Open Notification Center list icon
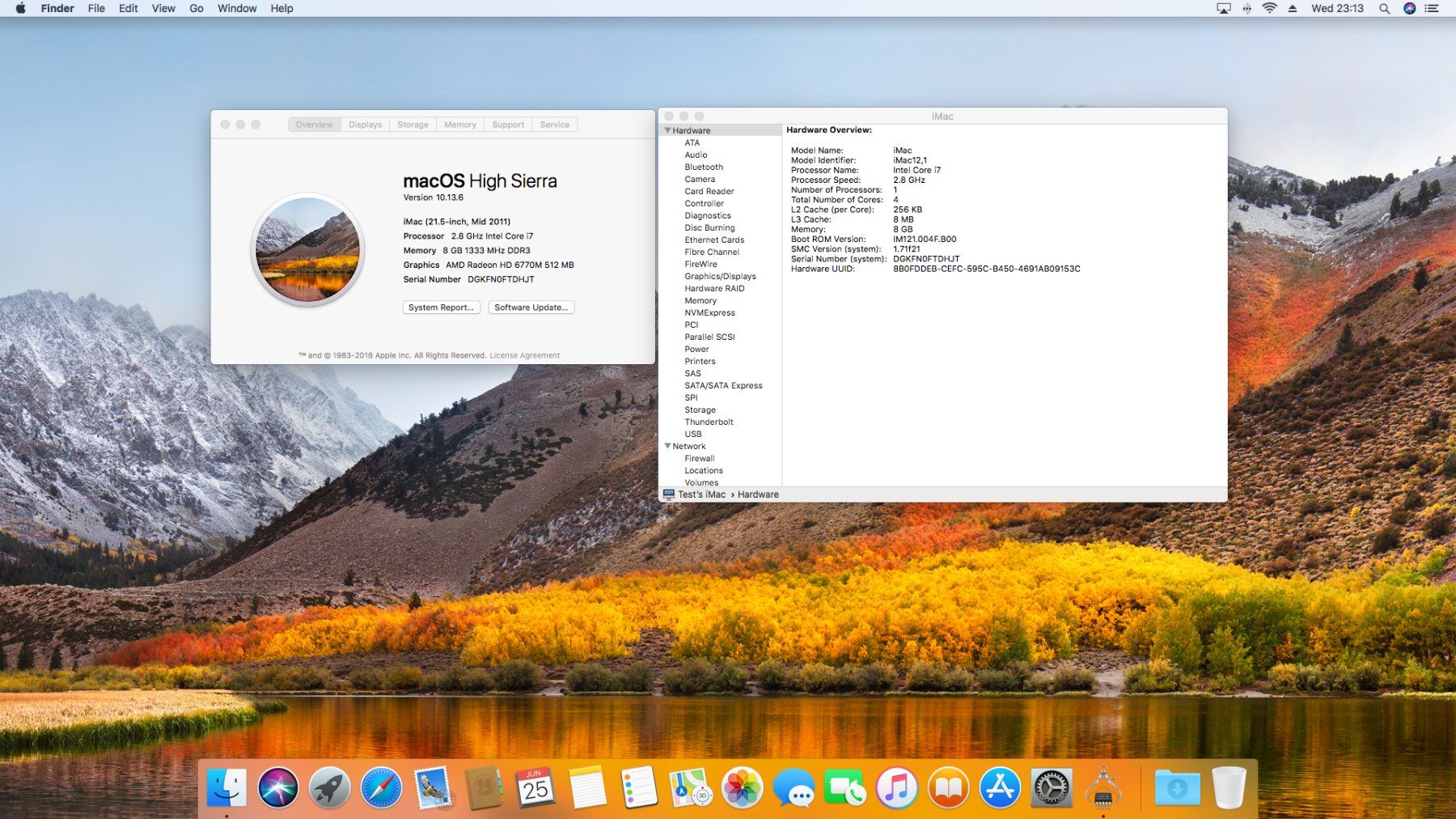1456x819 pixels. click(x=1432, y=8)
